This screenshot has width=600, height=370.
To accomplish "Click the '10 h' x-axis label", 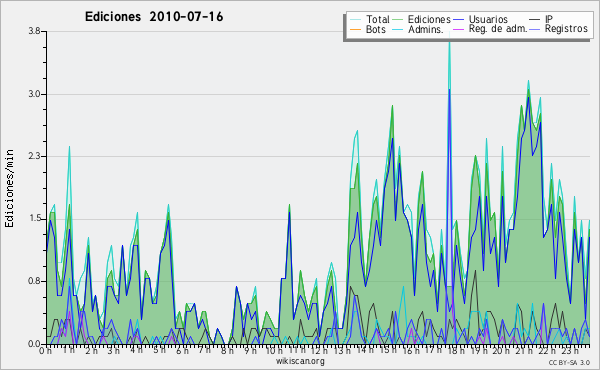I will 274,350.
